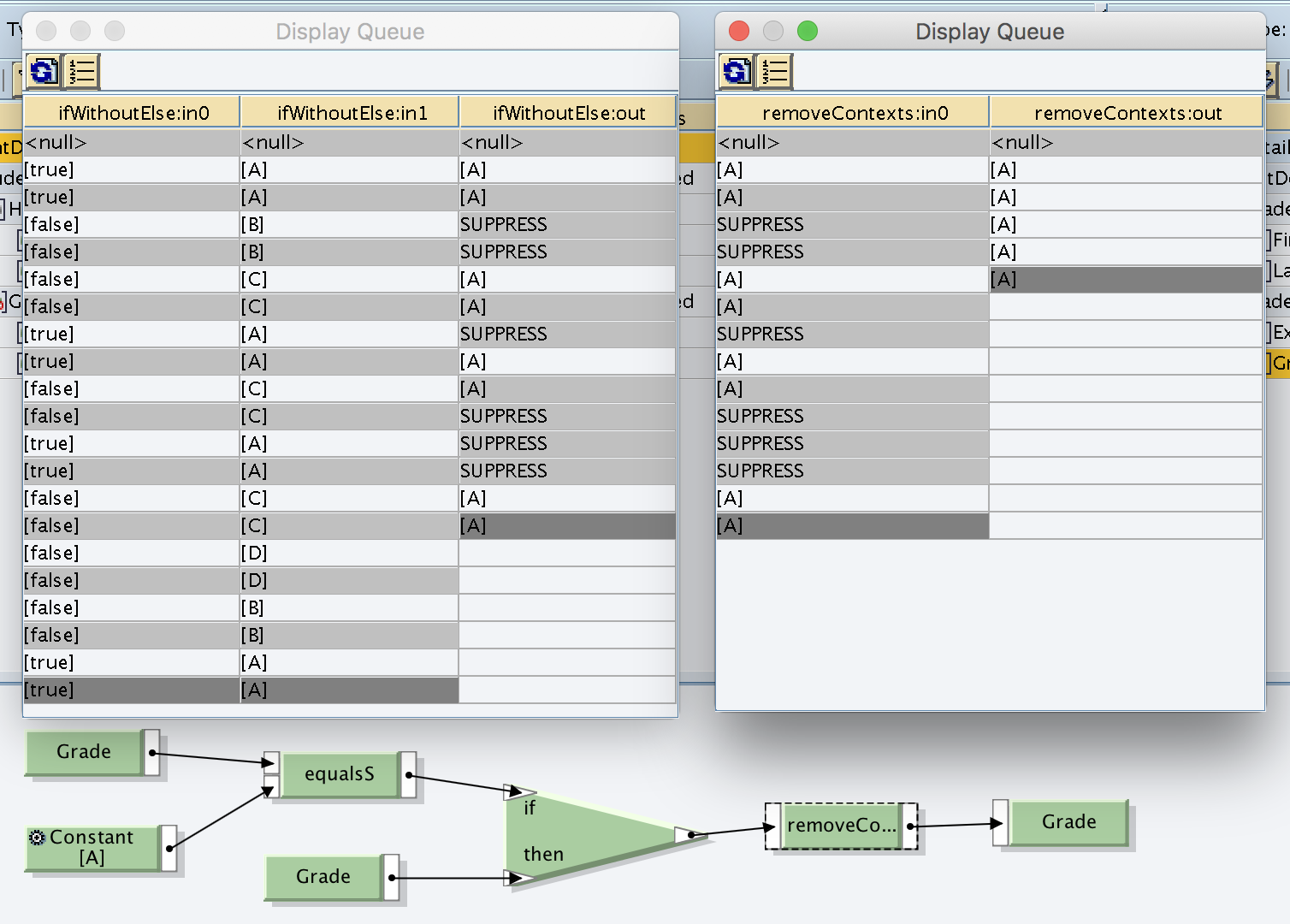Click output port of removeCo... node
The image size is (1290, 924).
(910, 826)
